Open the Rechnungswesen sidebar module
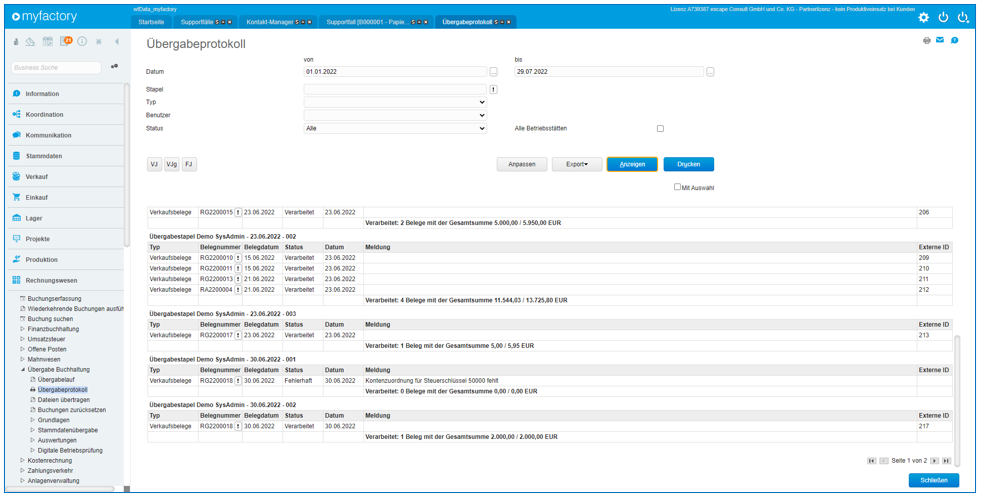 tap(64, 280)
